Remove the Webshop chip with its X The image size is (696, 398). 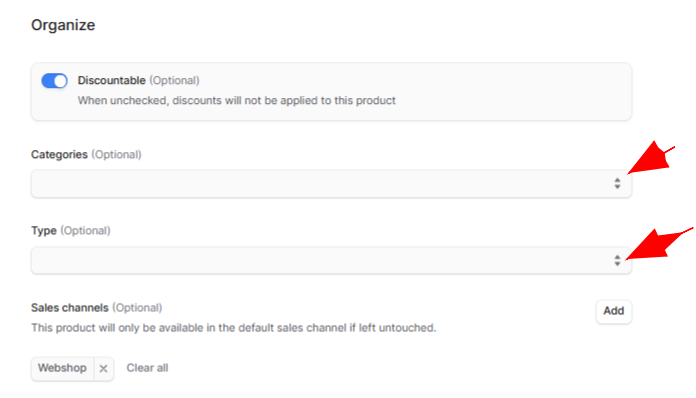pyautogui.click(x=103, y=368)
